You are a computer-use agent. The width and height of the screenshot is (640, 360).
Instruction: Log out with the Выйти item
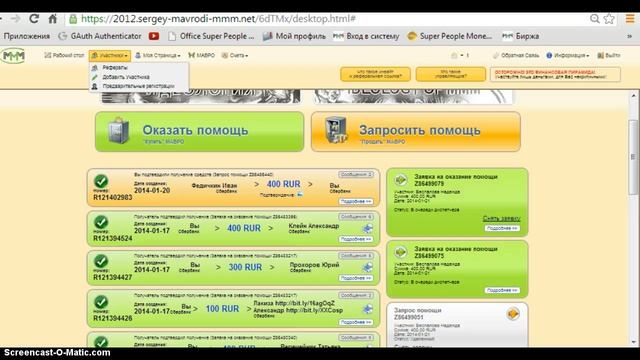click(x=609, y=55)
